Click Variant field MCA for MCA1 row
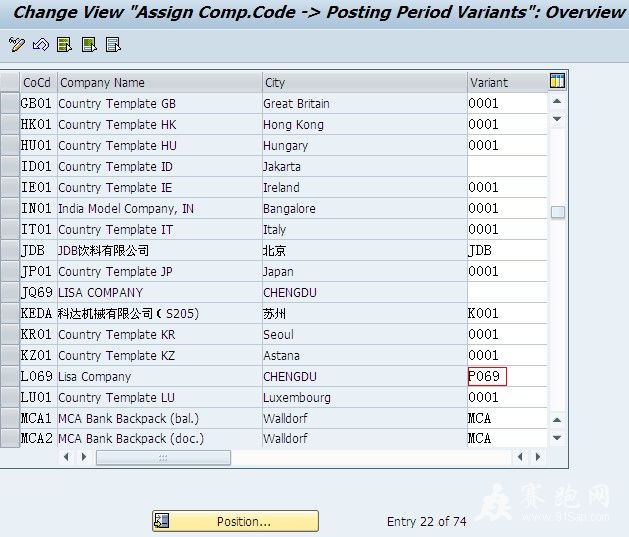This screenshot has width=629, height=537. click(507, 418)
